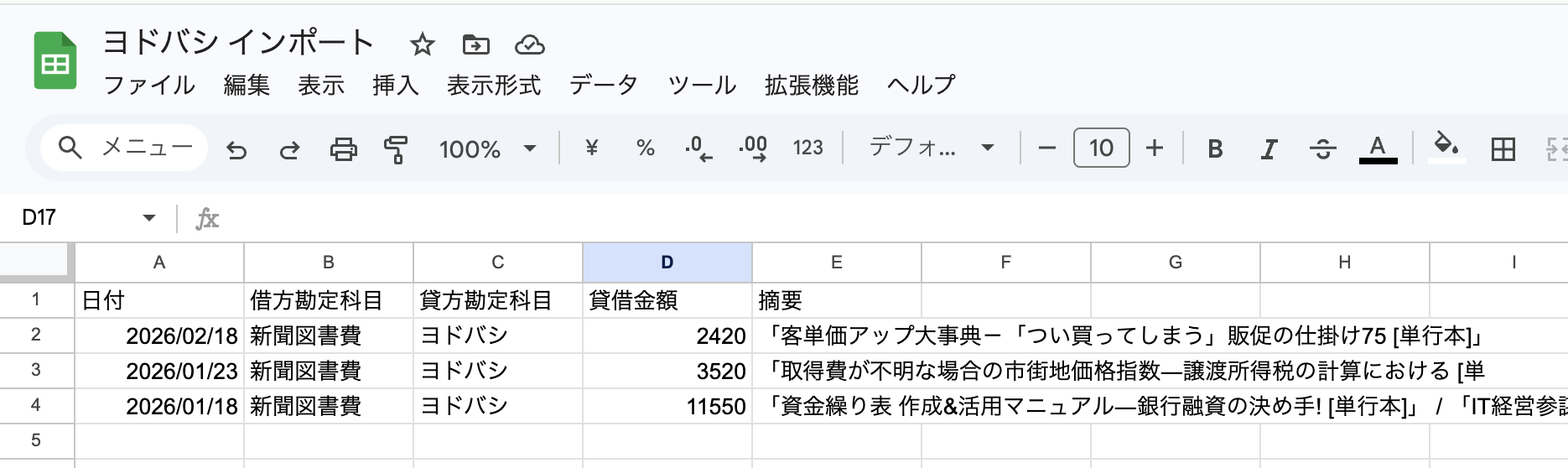This screenshot has height=468, width=1568.
Task: Open the Google Sheets home icon
Action: pos(55,60)
